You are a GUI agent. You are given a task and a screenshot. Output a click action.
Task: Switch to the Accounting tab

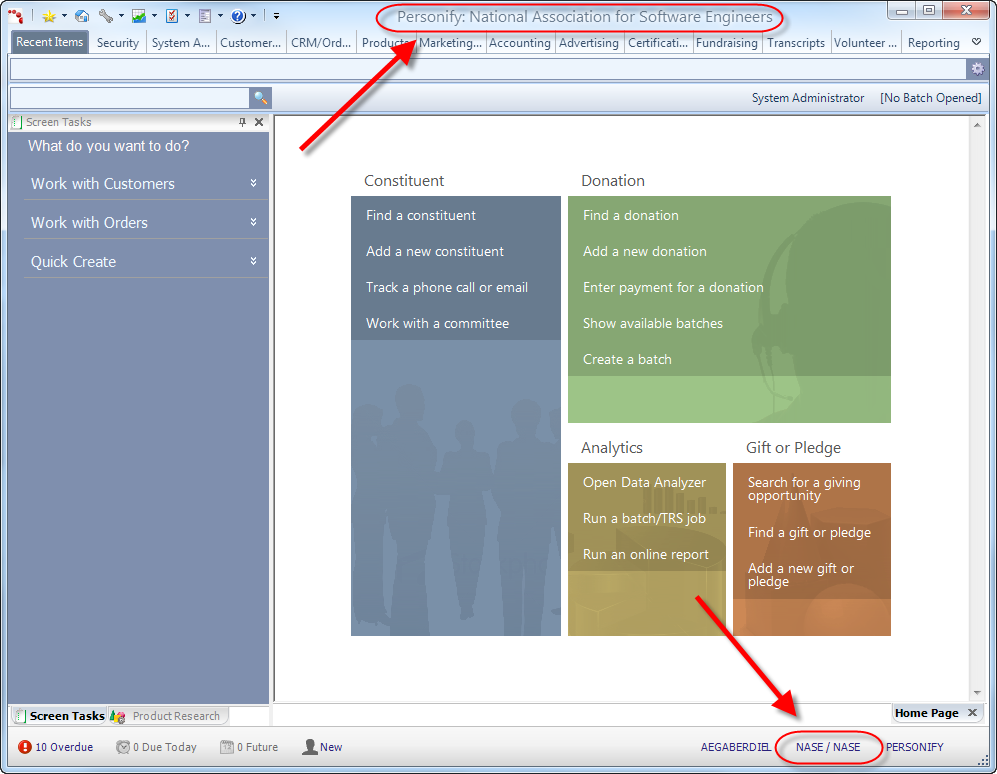519,43
